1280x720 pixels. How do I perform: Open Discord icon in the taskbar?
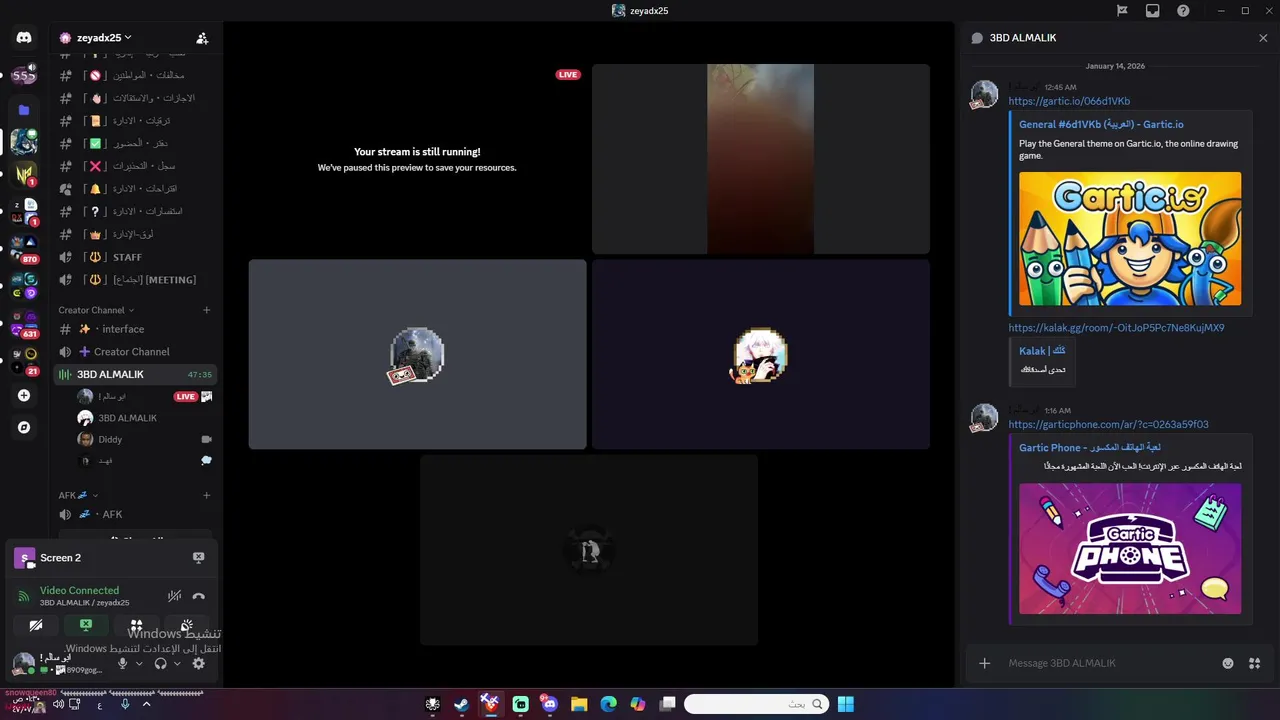tap(549, 704)
